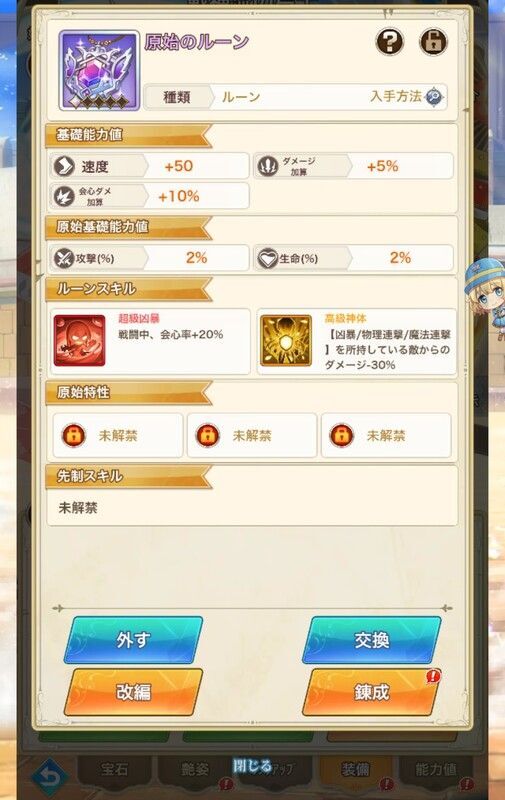Tap the middle locked 未解禁 trait slot

252,435
